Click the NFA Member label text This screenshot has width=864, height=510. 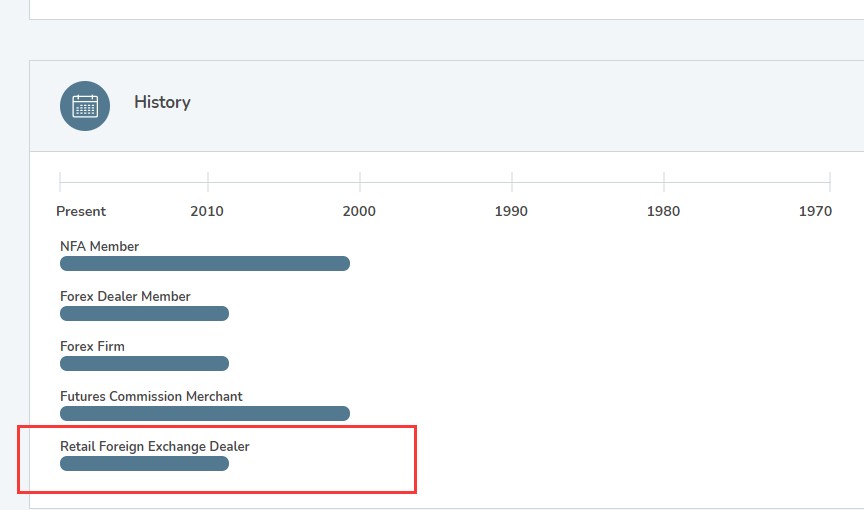pyautogui.click(x=99, y=246)
